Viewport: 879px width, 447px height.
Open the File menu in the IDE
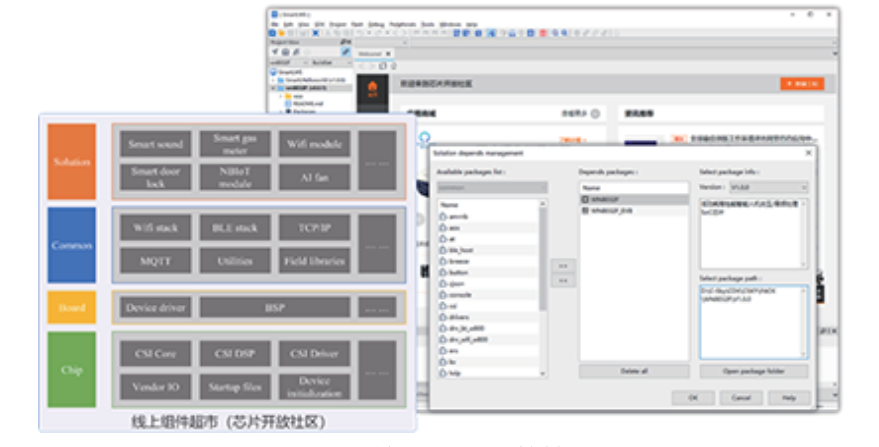click(275, 25)
